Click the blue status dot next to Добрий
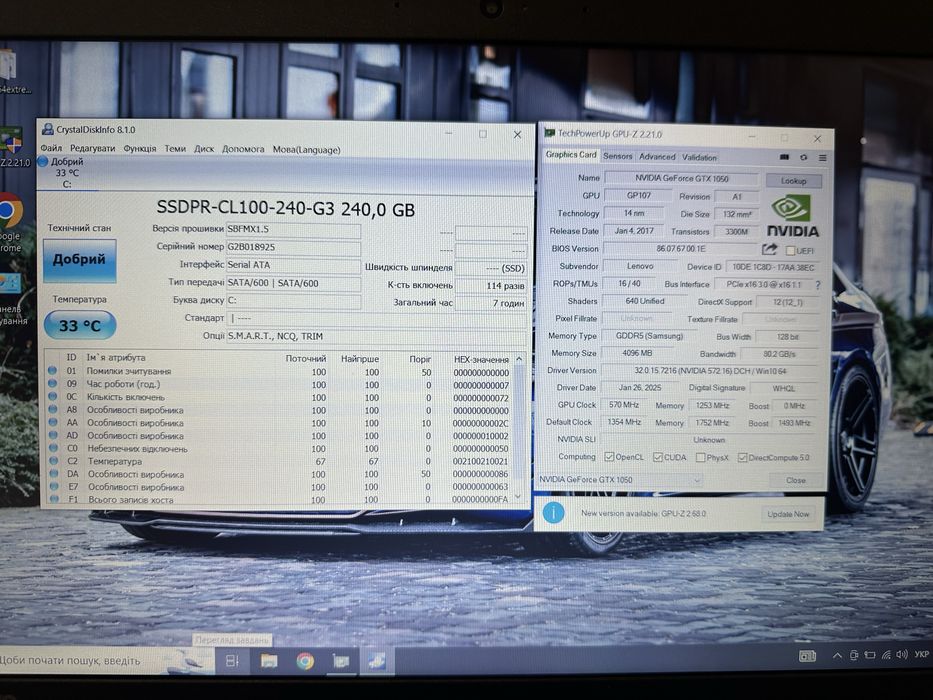This screenshot has height=700, width=933. tap(43, 161)
